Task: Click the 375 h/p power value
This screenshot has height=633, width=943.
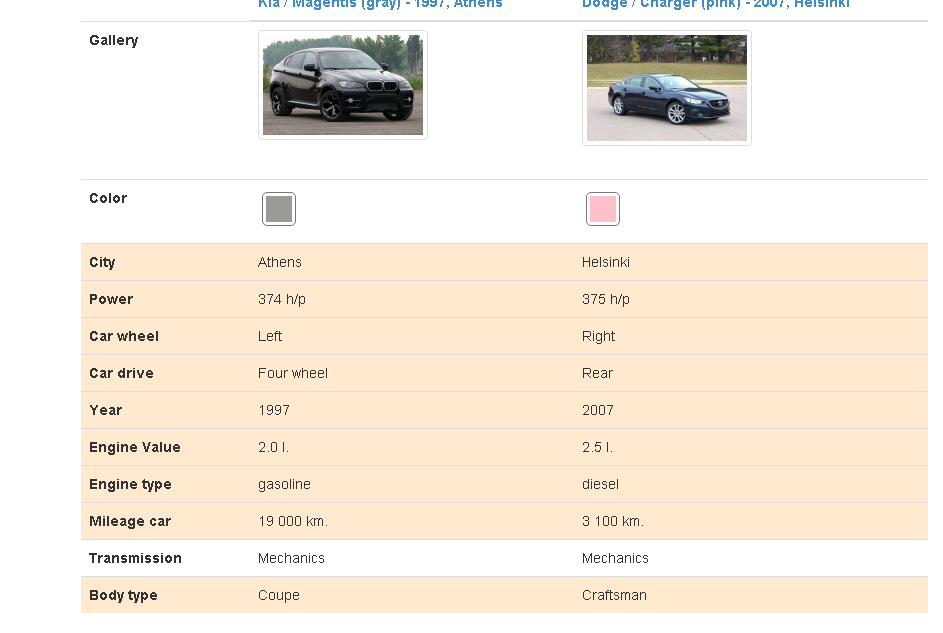Action: (606, 299)
